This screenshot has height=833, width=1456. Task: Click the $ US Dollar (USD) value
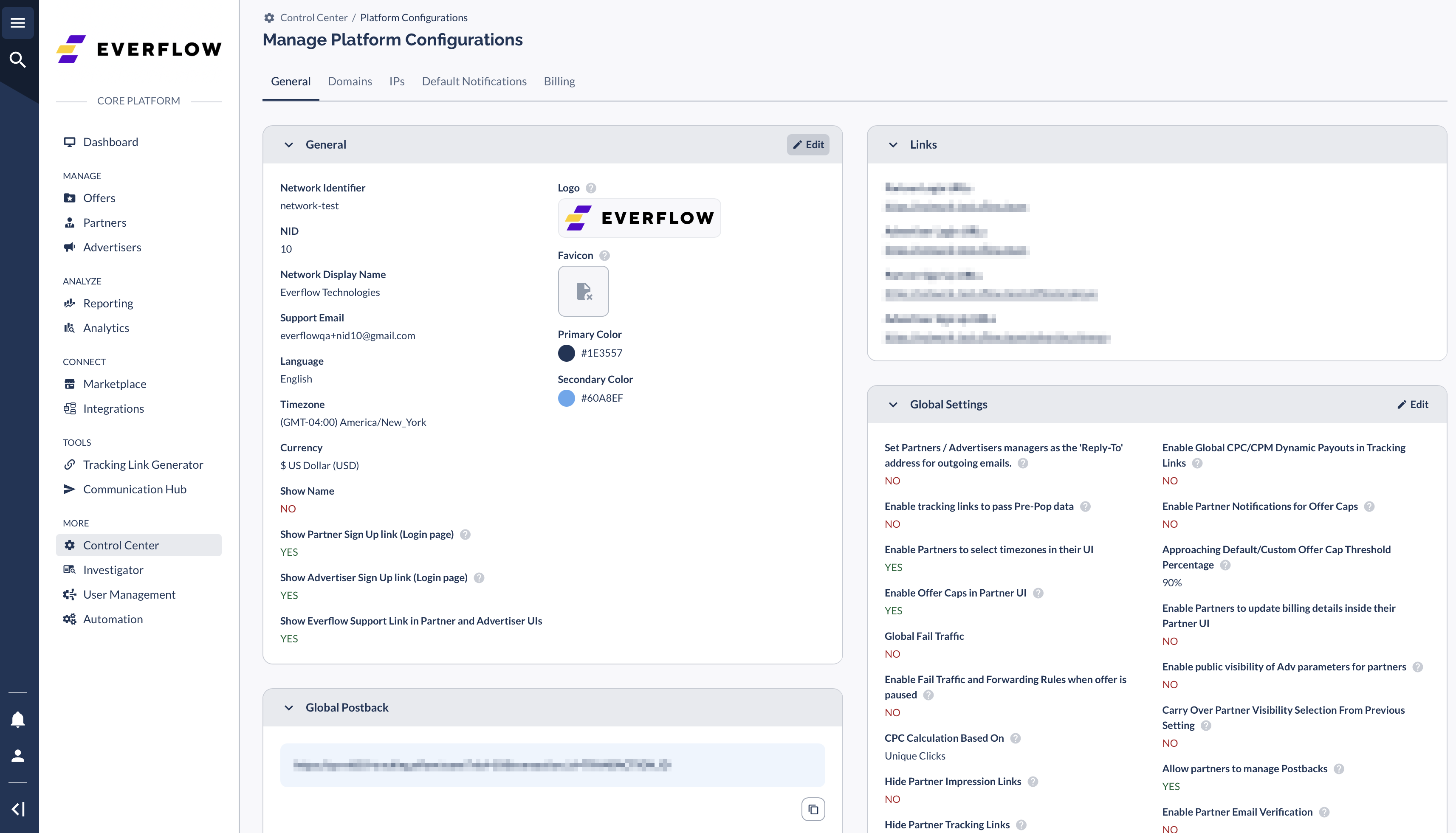coord(319,466)
